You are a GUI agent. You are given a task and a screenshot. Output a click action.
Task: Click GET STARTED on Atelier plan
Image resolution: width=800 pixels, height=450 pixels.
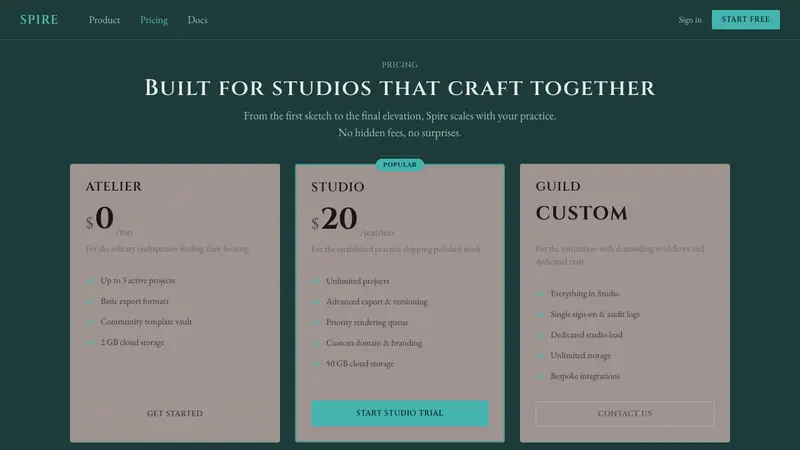point(174,413)
